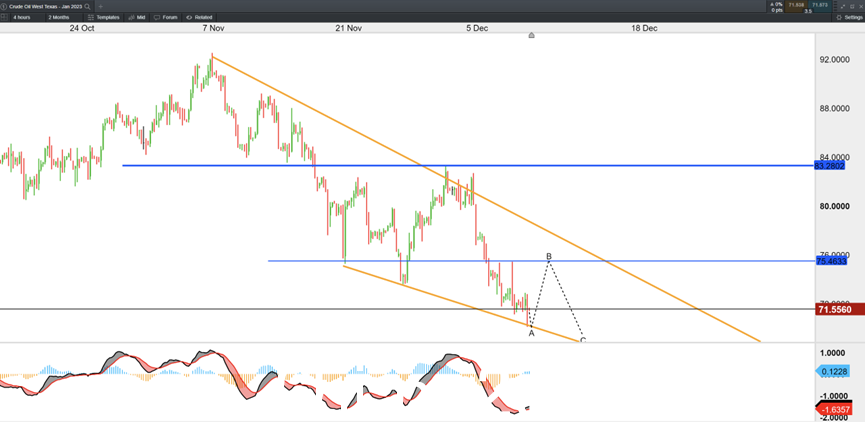Click point label B on the projection
This screenshot has width=865, height=422.
[549, 257]
